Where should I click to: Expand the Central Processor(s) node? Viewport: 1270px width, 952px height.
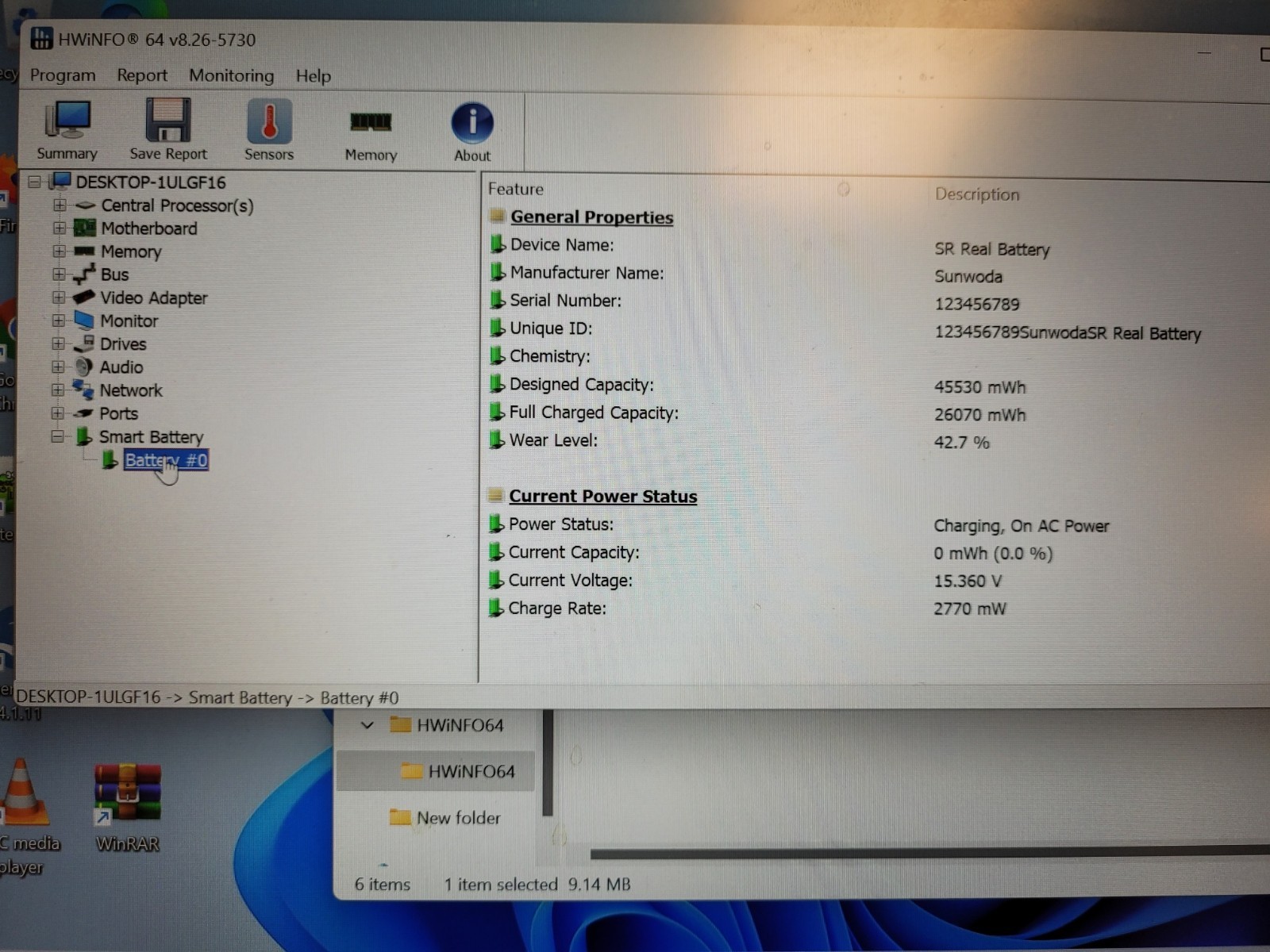pos(60,205)
